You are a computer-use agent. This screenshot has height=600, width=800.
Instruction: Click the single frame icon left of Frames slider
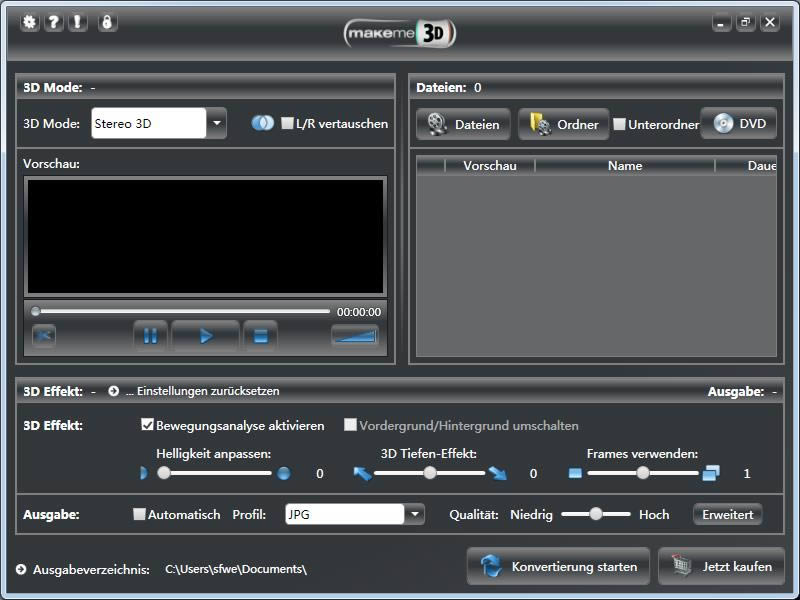point(575,473)
